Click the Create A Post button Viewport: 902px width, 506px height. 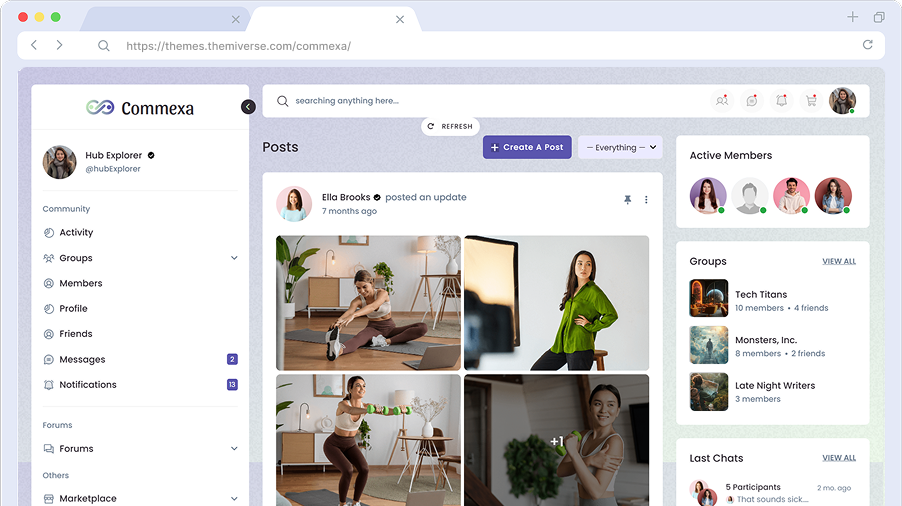(x=527, y=147)
